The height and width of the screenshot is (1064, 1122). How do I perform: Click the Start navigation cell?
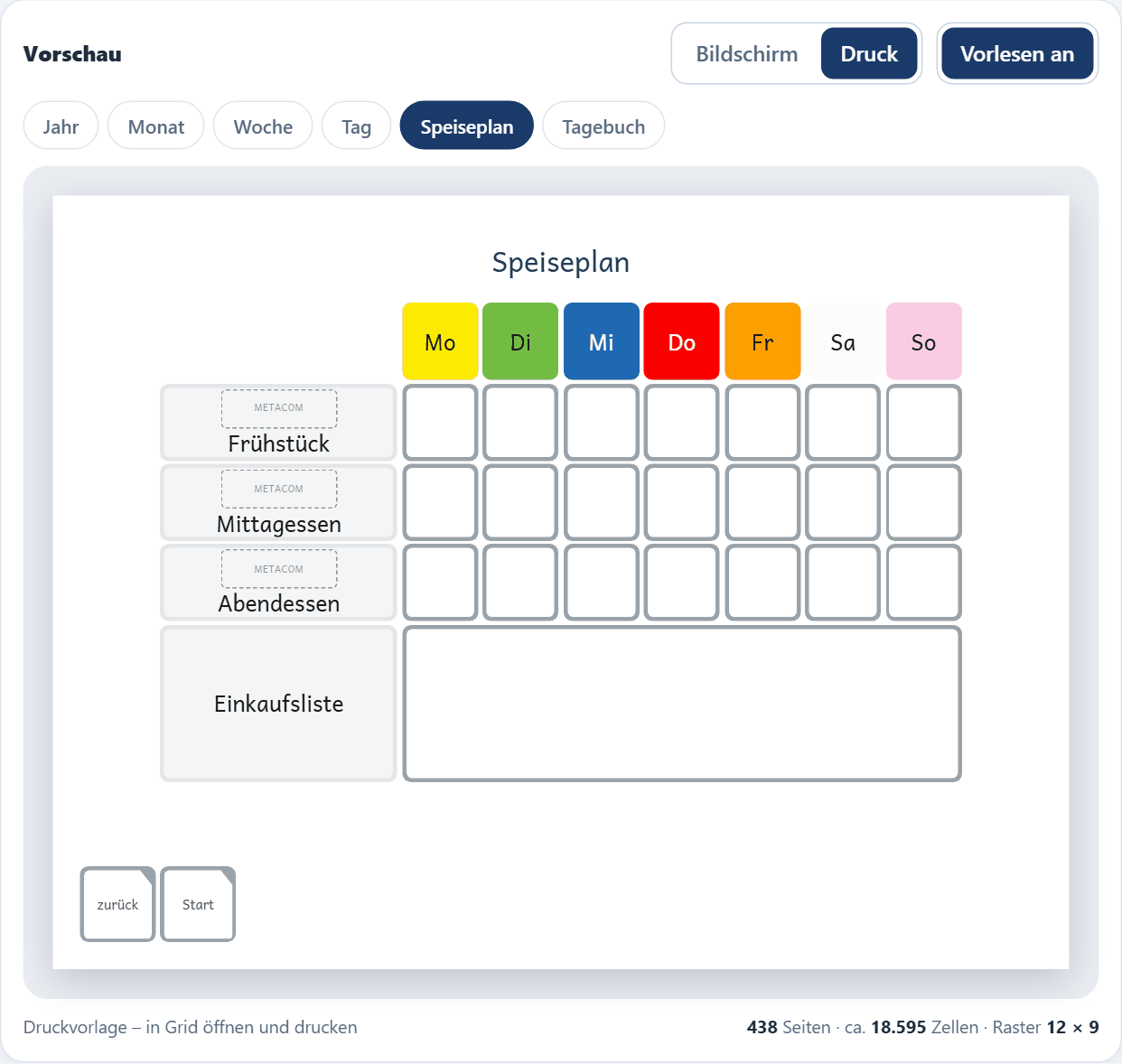pos(198,904)
